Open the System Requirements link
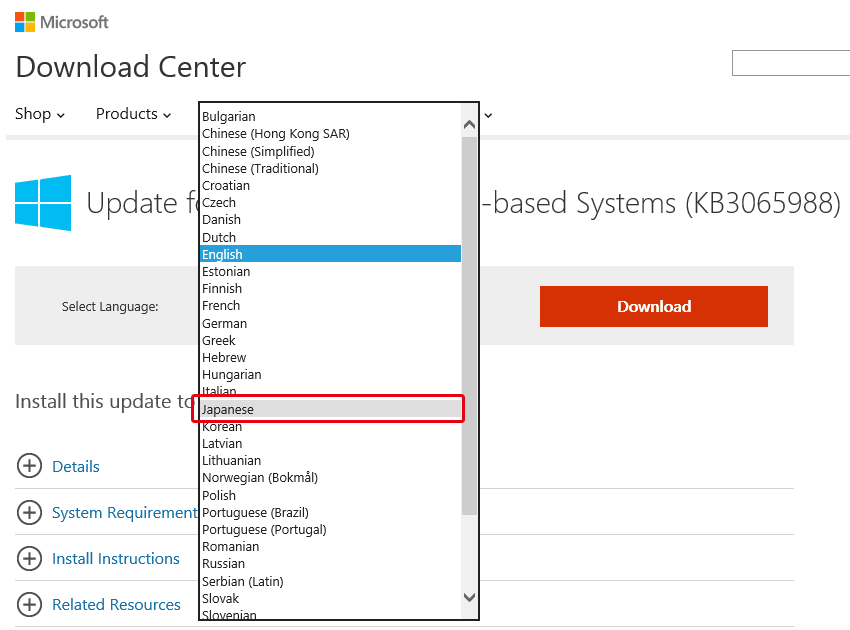The height and width of the screenshot is (630, 850). pos(125,512)
